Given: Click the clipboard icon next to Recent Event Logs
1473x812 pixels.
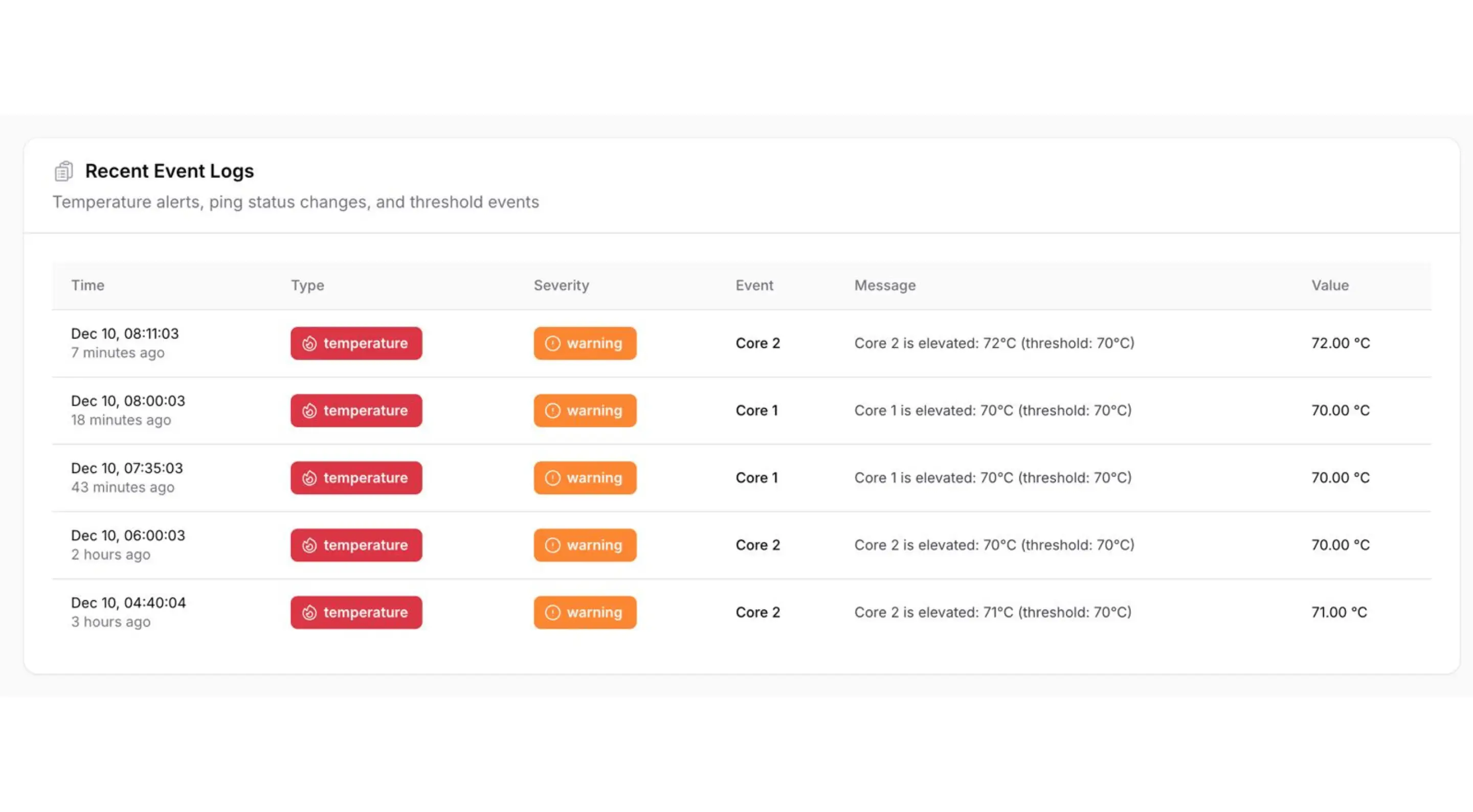Looking at the screenshot, I should 63,170.
